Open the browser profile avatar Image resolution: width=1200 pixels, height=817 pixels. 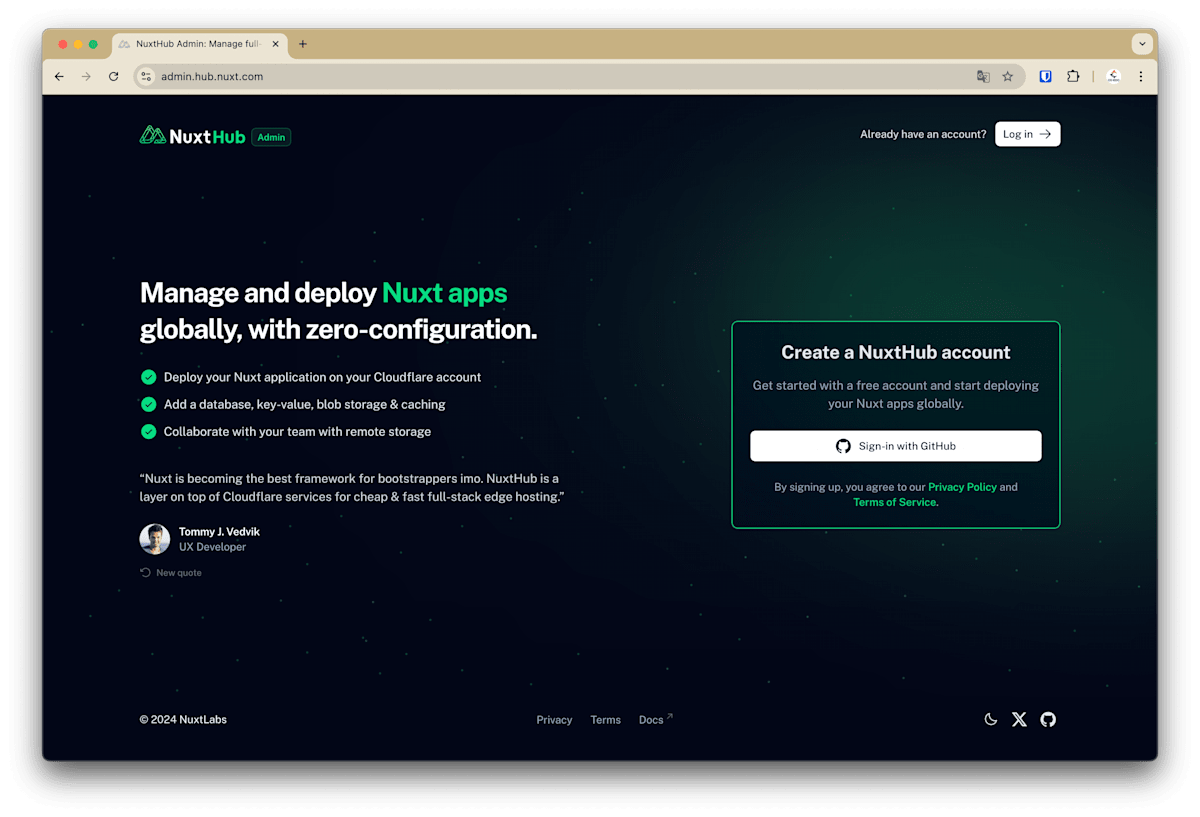pos(1113,76)
